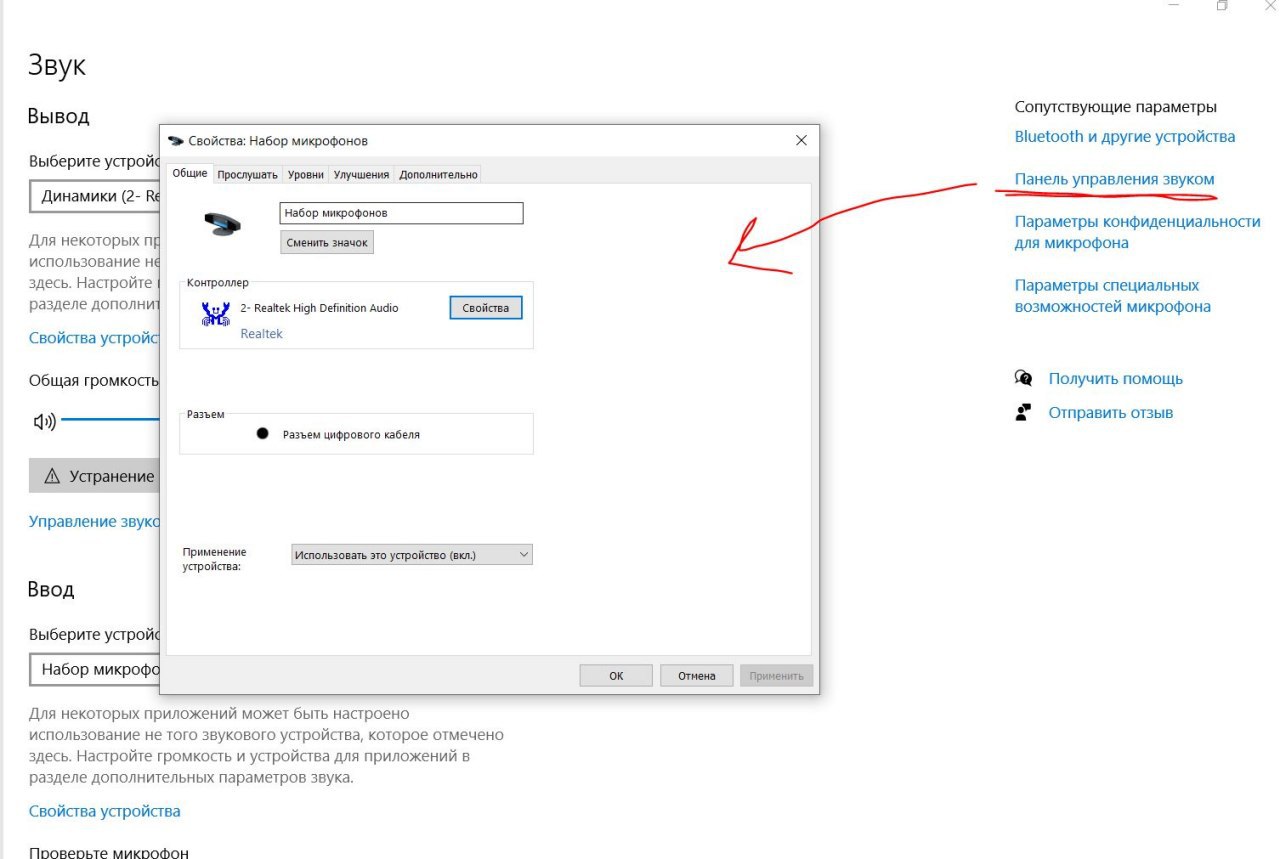The height and width of the screenshot is (859, 1280).
Task: Open Параметры специальных возможностей микрофона link
Action: tap(1113, 296)
